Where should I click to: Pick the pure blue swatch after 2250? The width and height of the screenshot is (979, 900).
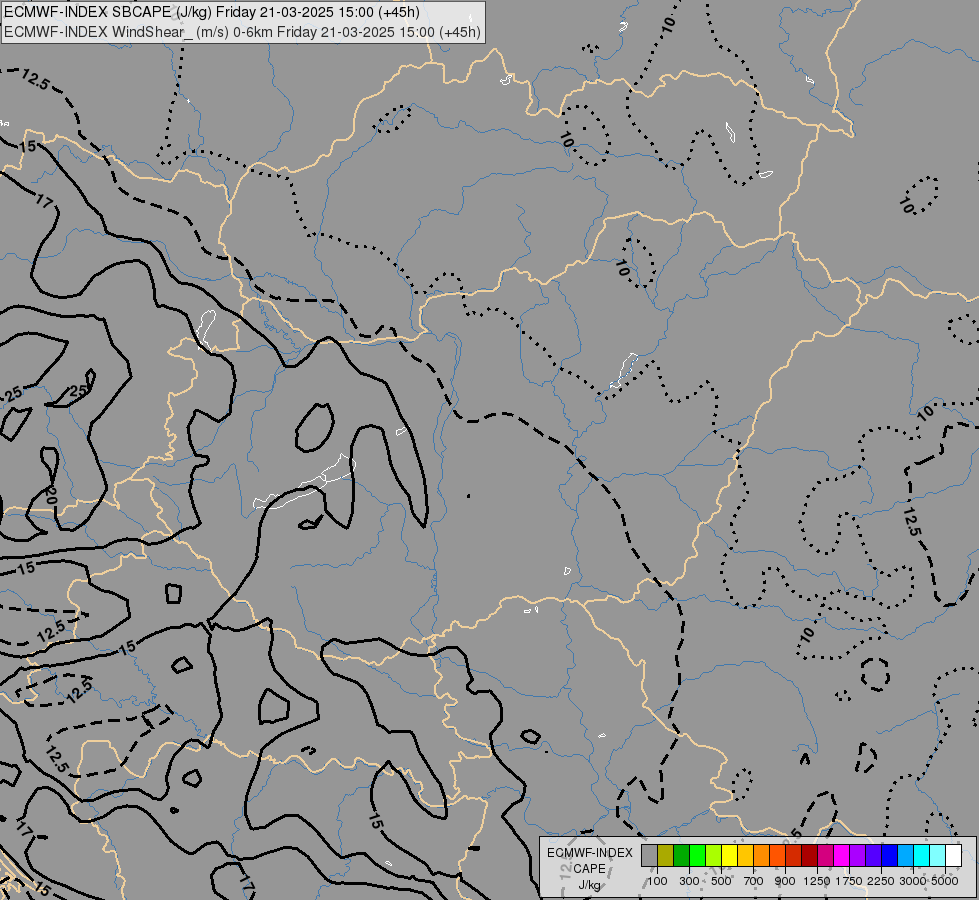[x=890, y=856]
